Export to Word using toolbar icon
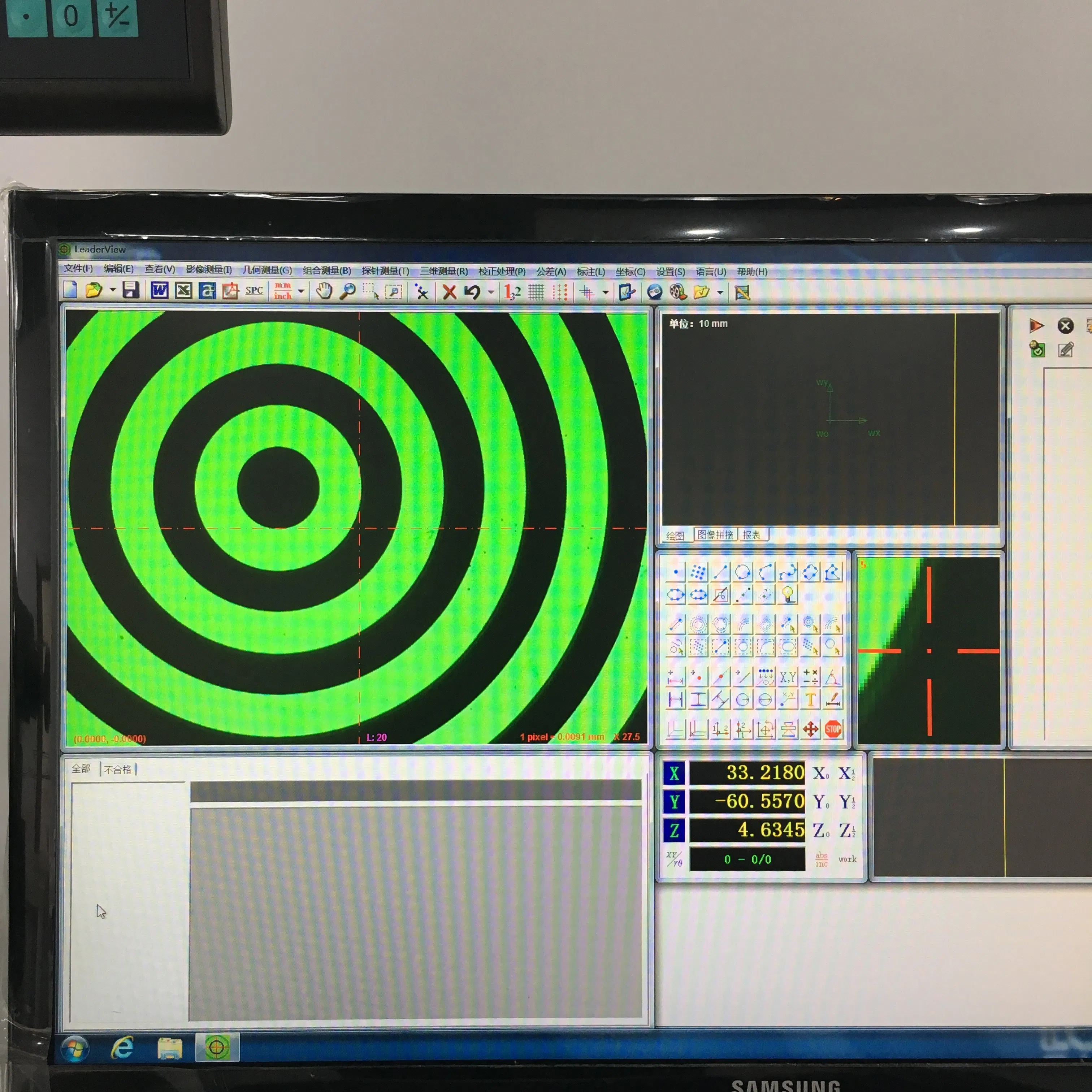Image resolution: width=1092 pixels, height=1092 pixels. (159, 291)
